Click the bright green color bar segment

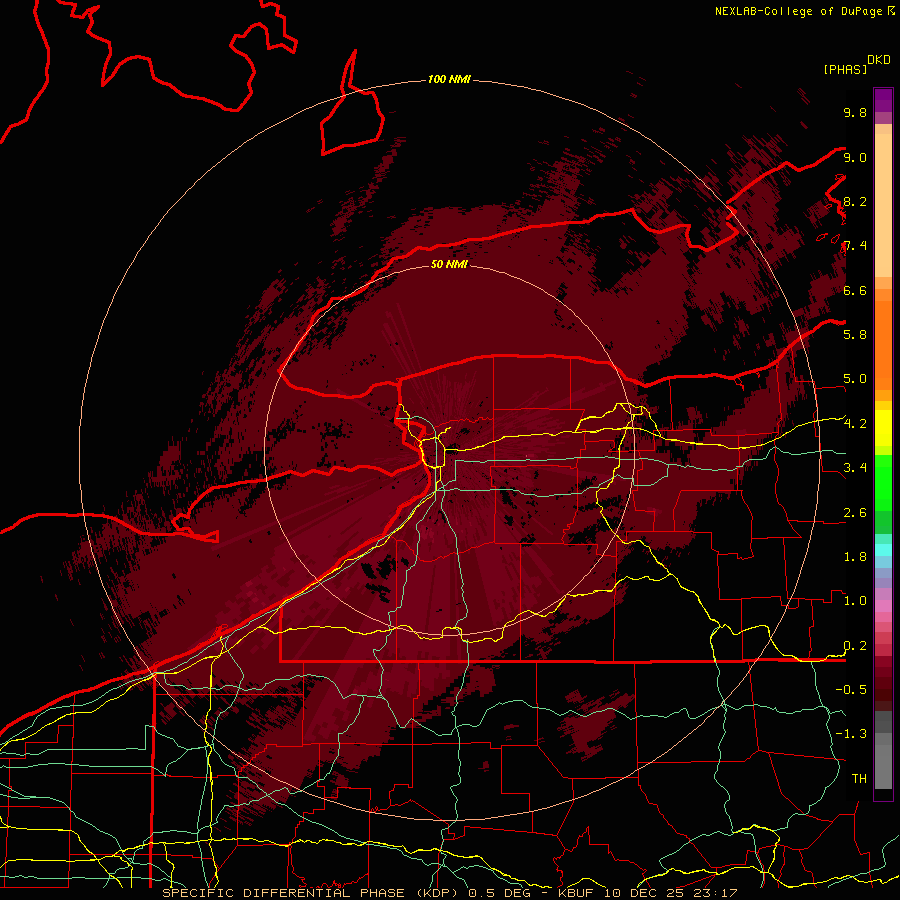tap(883, 482)
